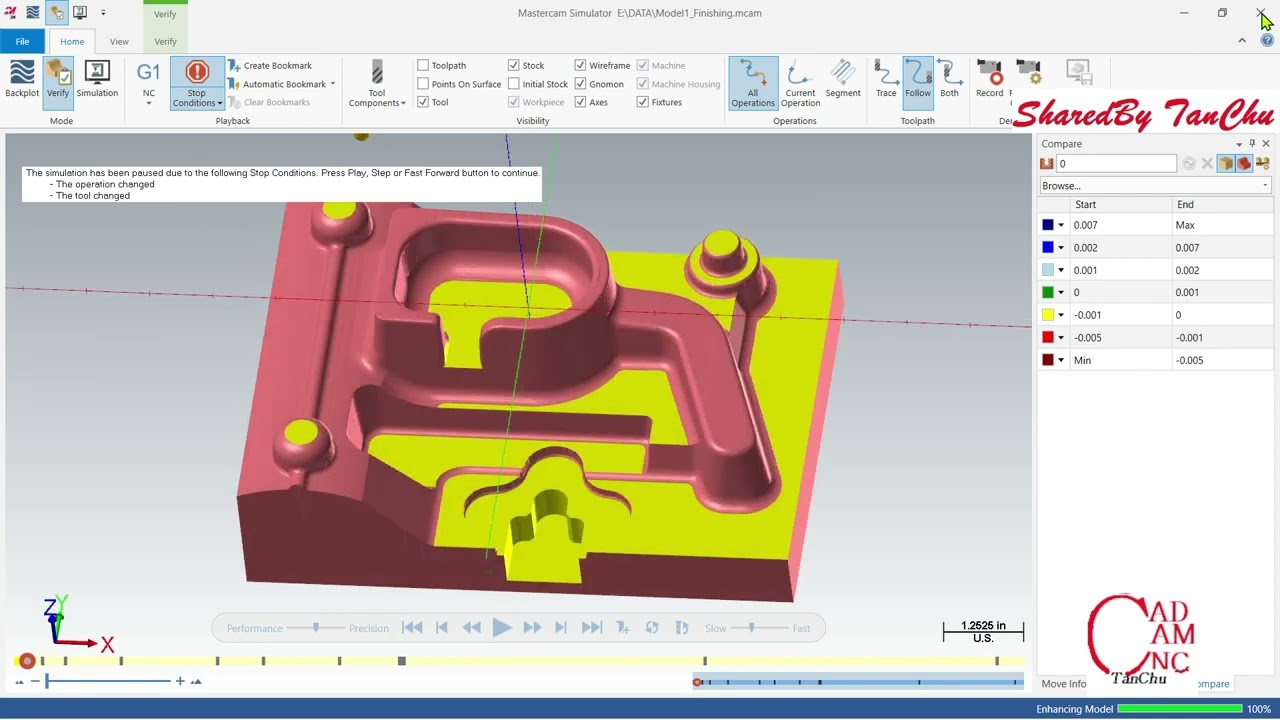This screenshot has height=720, width=1280.
Task: Open color dropdown for 0.007 row
Action: (1061, 226)
